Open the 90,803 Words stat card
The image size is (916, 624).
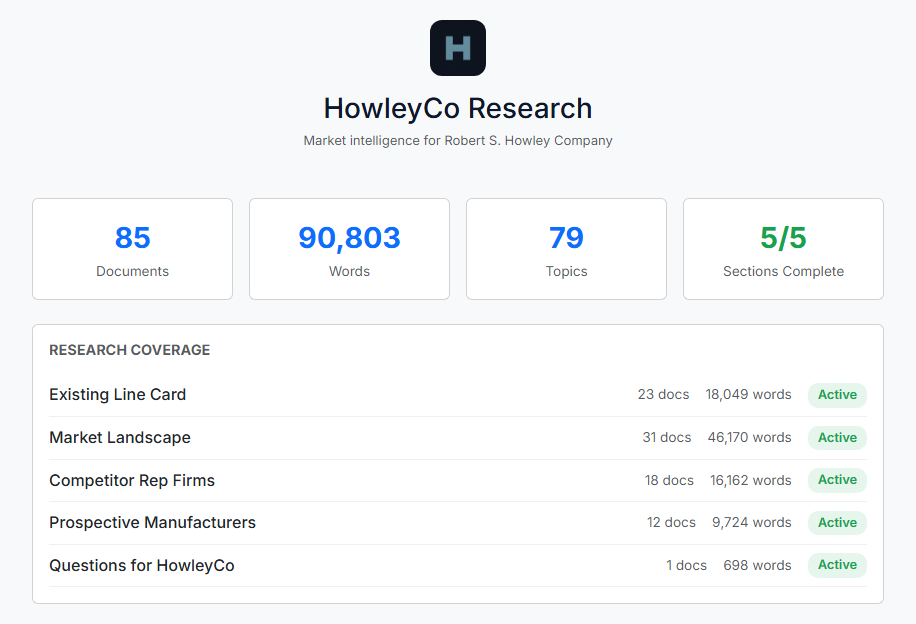349,249
